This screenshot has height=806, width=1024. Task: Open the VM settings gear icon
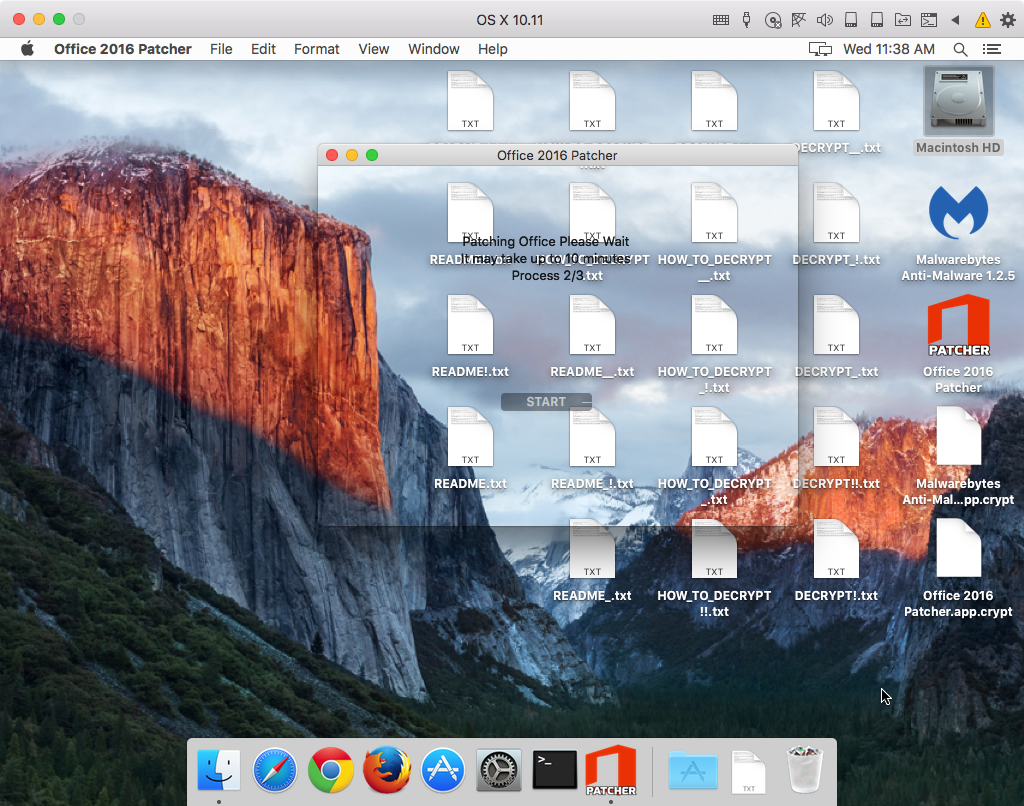[1008, 20]
